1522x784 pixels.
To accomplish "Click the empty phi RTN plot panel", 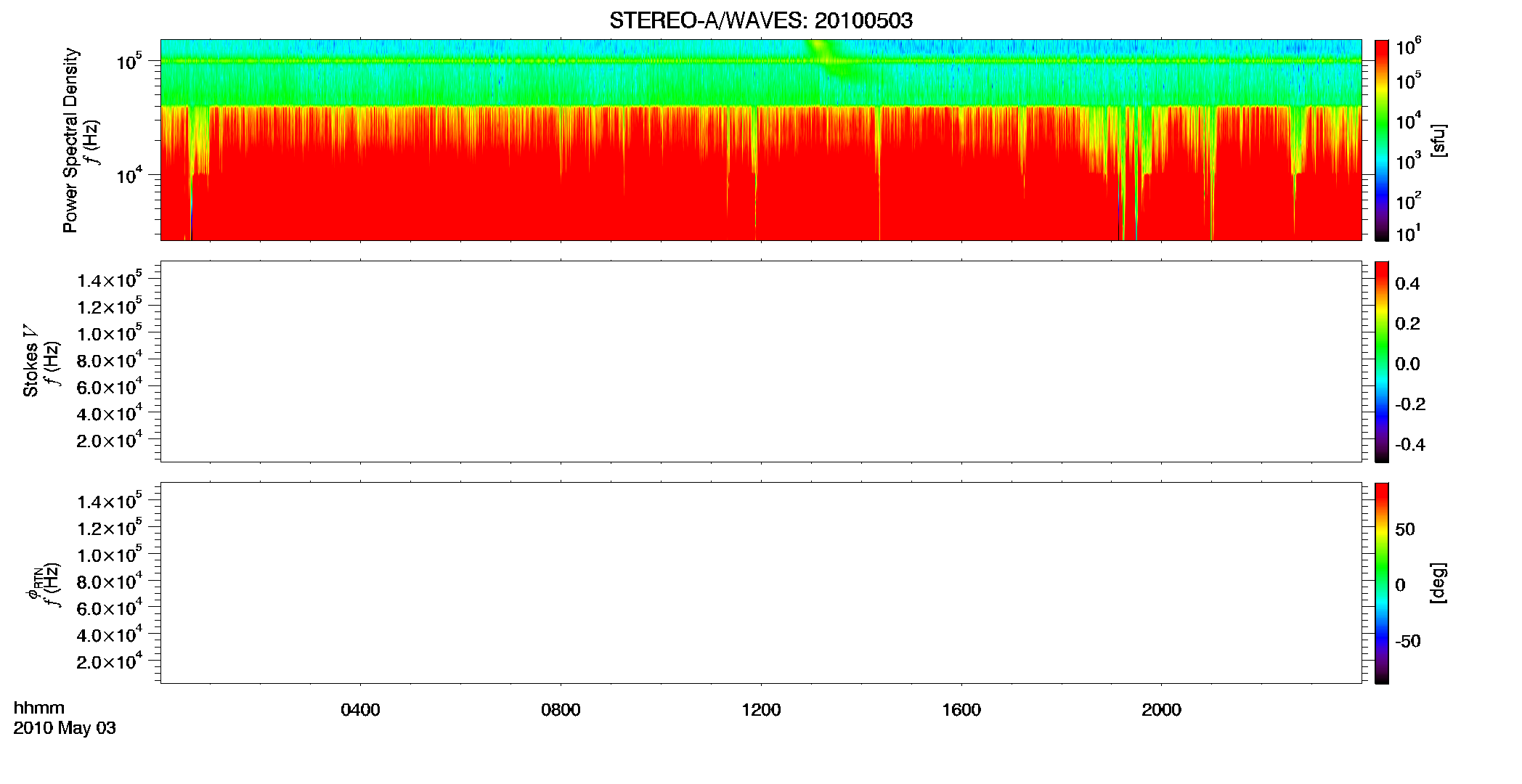I will click(x=760, y=582).
